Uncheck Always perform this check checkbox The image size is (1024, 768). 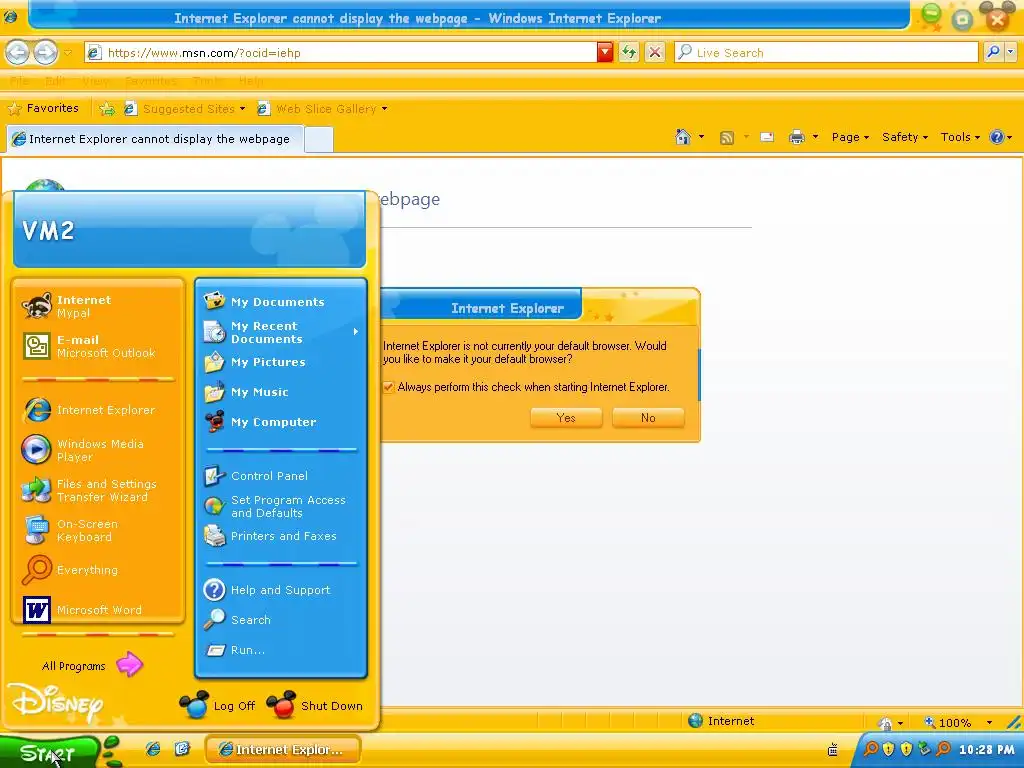coord(389,387)
